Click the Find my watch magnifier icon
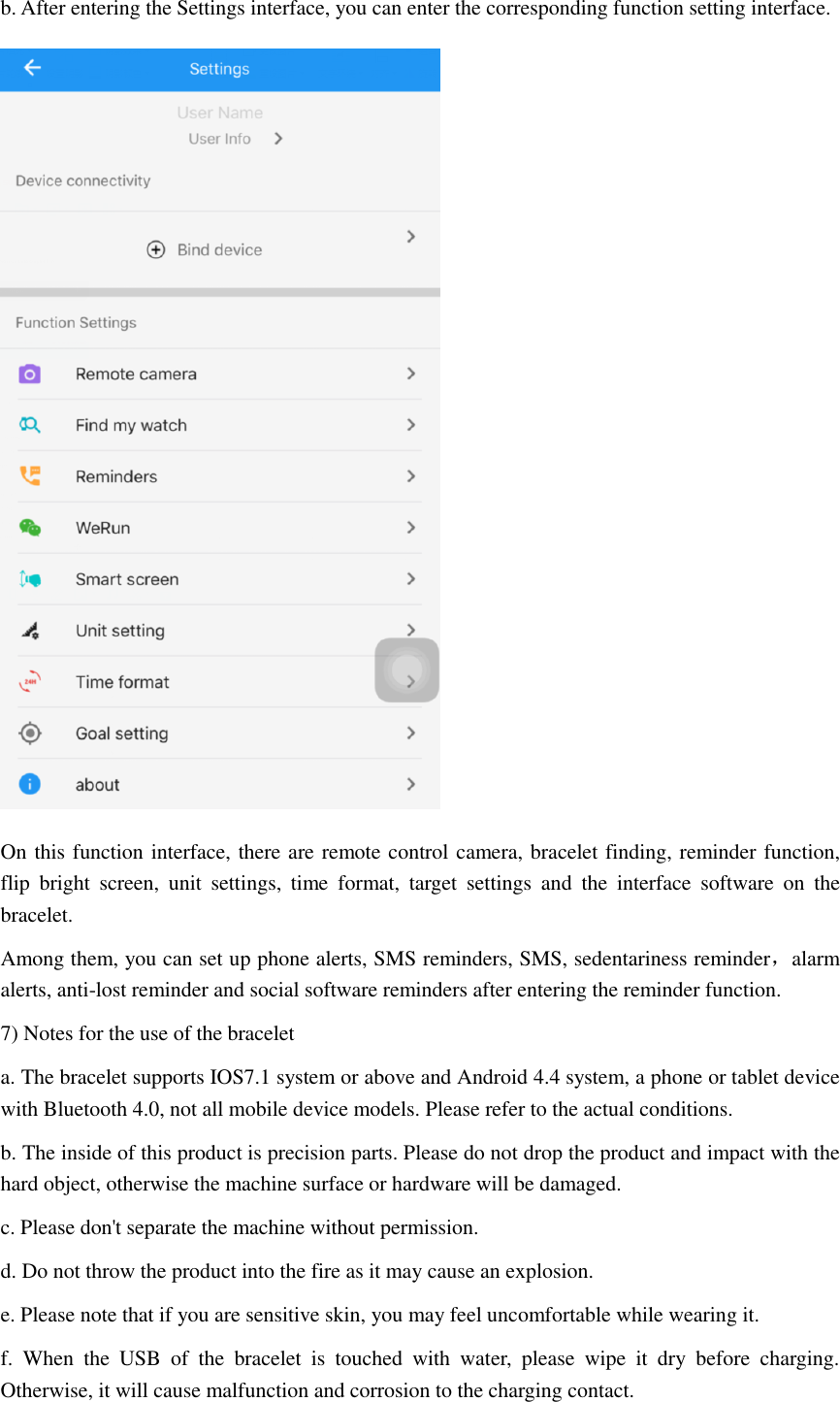840x1402 pixels. click(x=31, y=425)
